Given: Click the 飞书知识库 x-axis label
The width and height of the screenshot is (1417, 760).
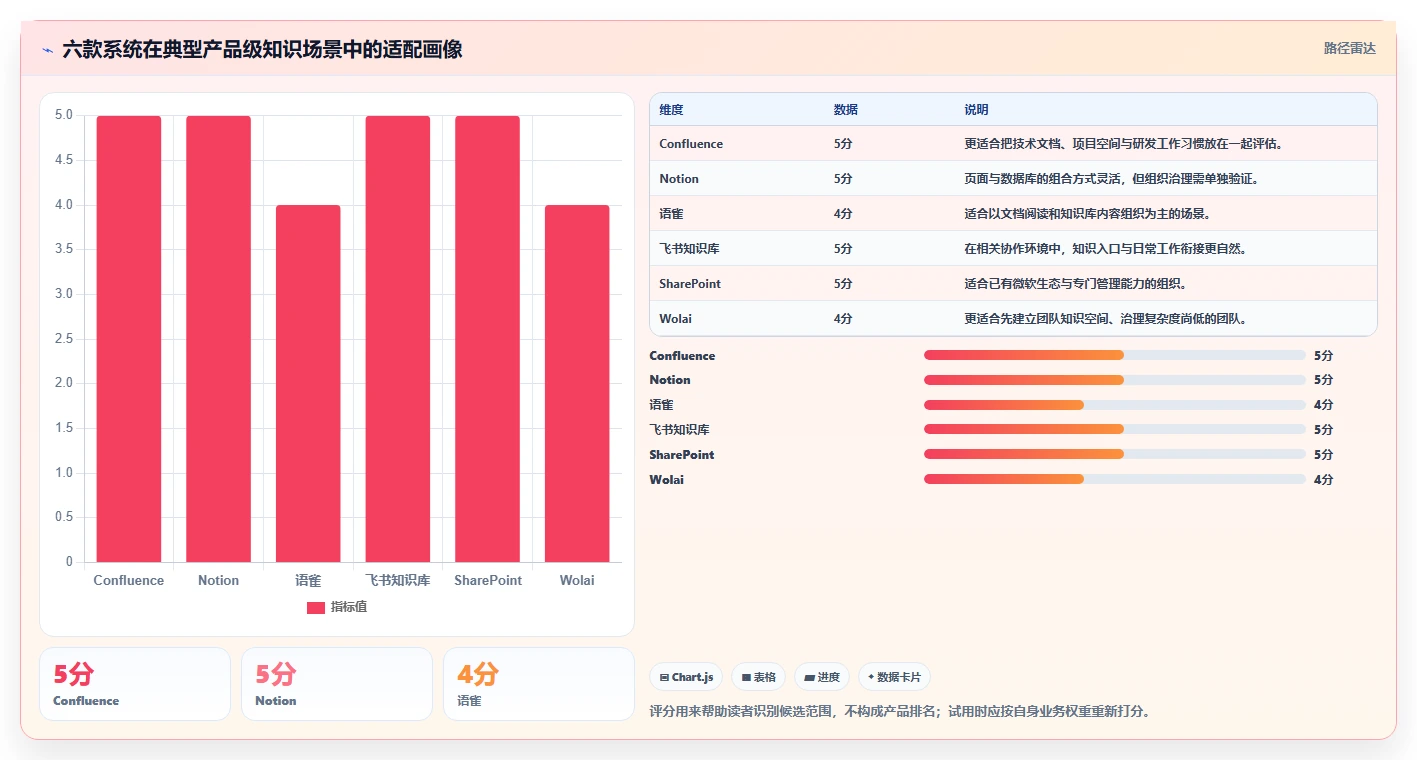Looking at the screenshot, I should [398, 581].
